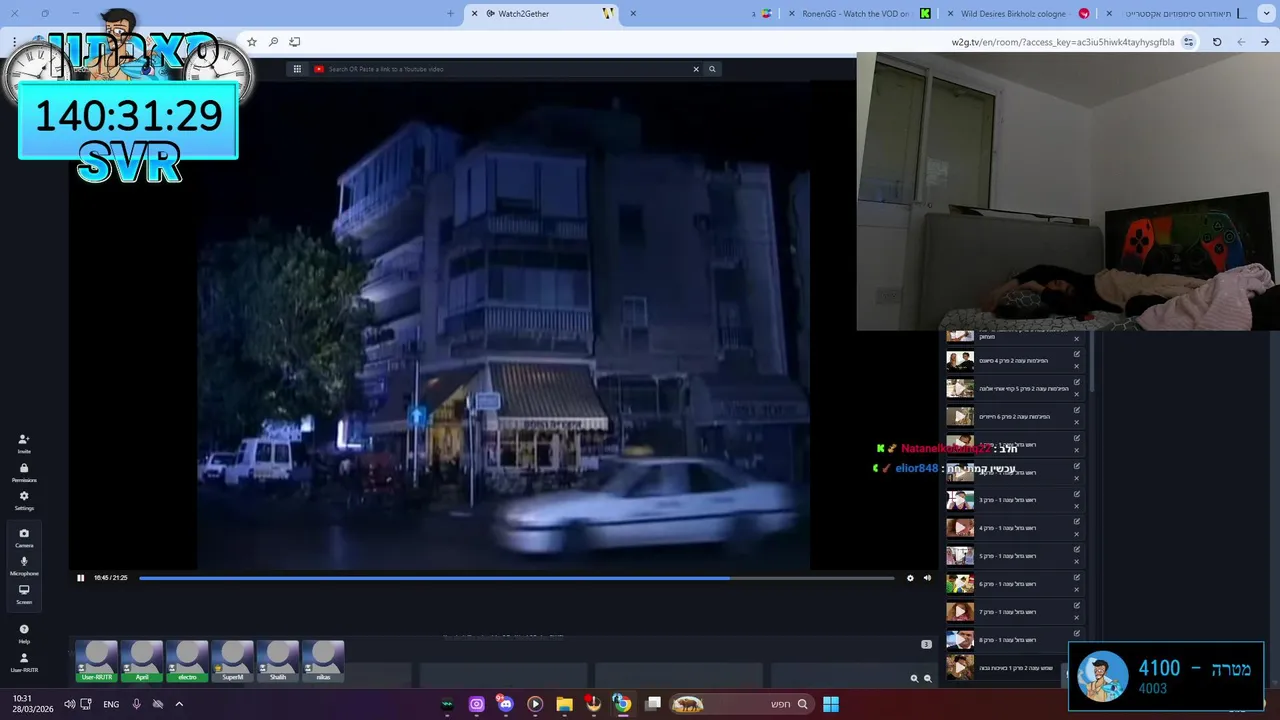Run search with the magnifier icon
1280x720 pixels.
point(712,69)
